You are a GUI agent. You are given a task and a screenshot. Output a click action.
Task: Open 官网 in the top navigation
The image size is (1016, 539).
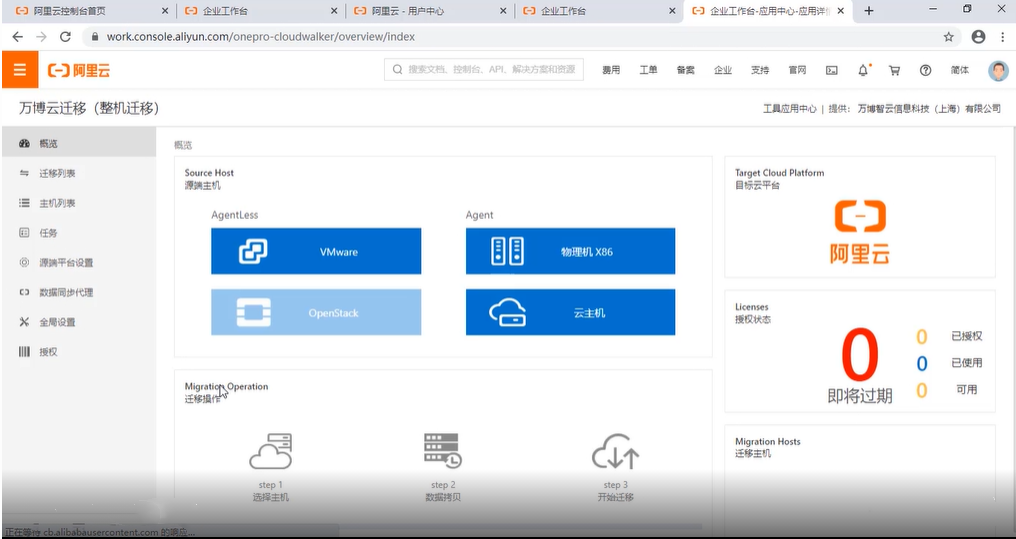pos(797,71)
